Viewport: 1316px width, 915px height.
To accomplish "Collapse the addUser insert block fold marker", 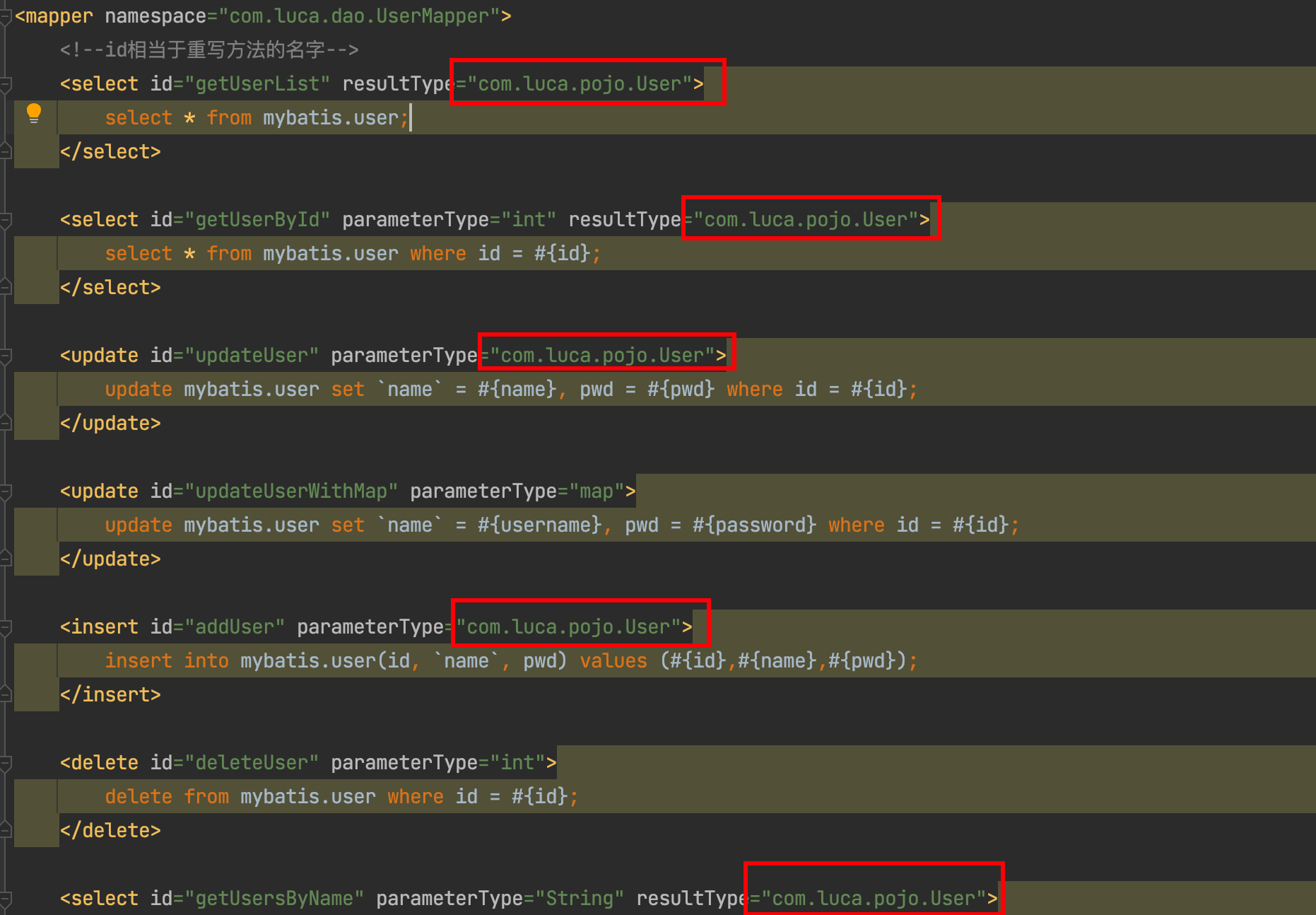I will [x=6, y=627].
